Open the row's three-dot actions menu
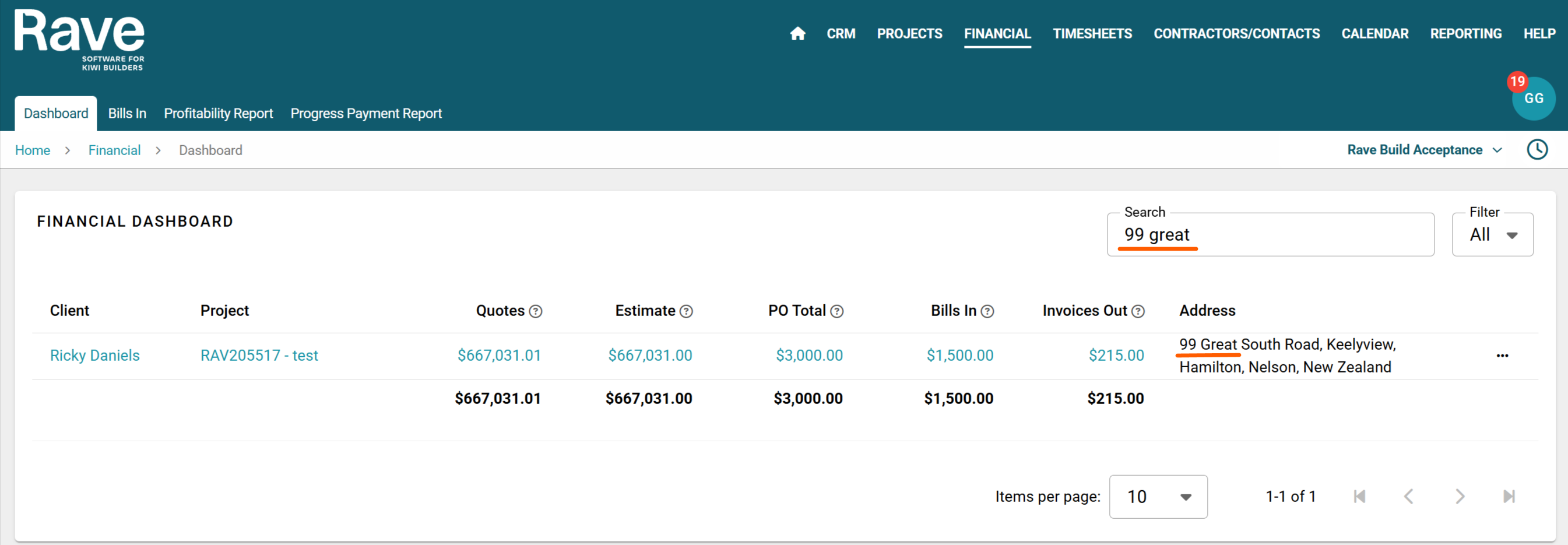 (1502, 356)
